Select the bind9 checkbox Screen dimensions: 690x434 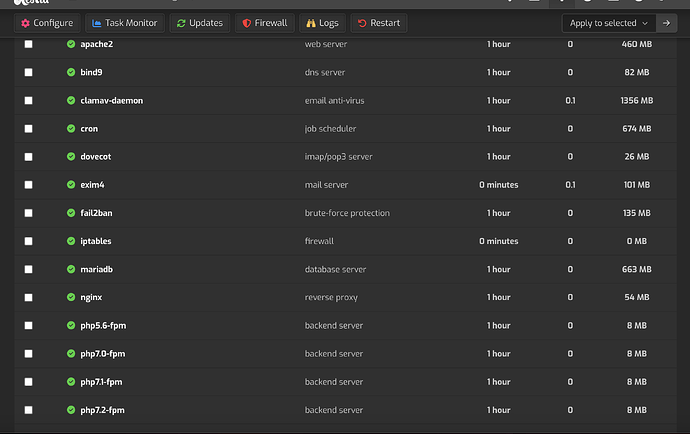click(x=29, y=72)
